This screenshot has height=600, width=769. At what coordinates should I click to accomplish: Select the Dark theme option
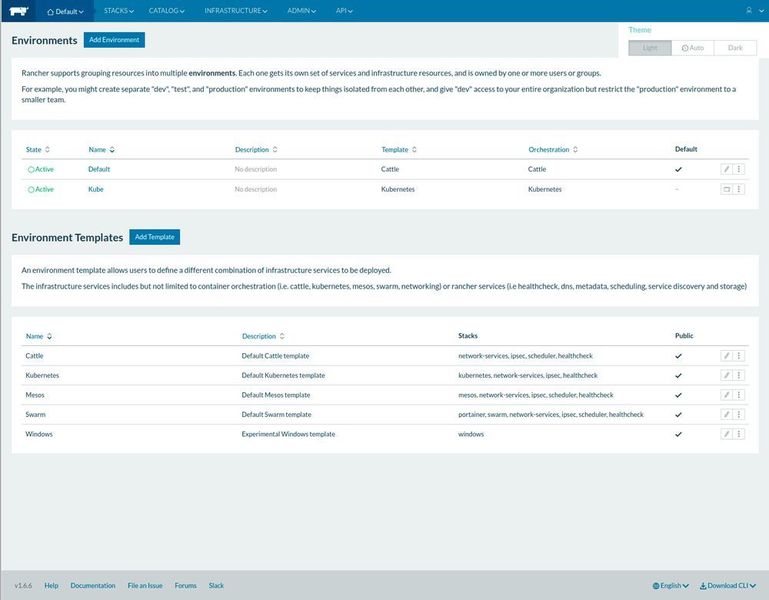[735, 48]
